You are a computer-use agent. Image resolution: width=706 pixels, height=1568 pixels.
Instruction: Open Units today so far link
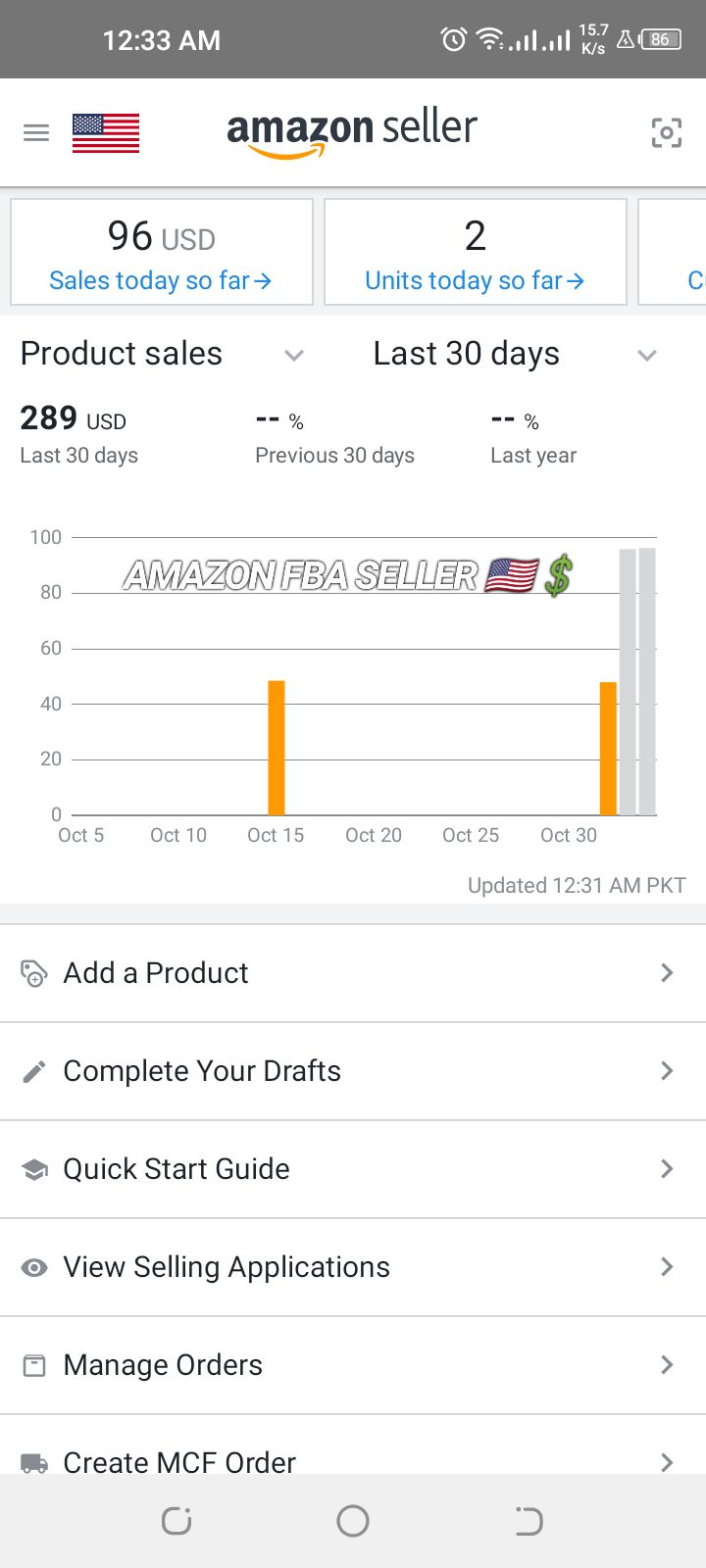[475, 281]
